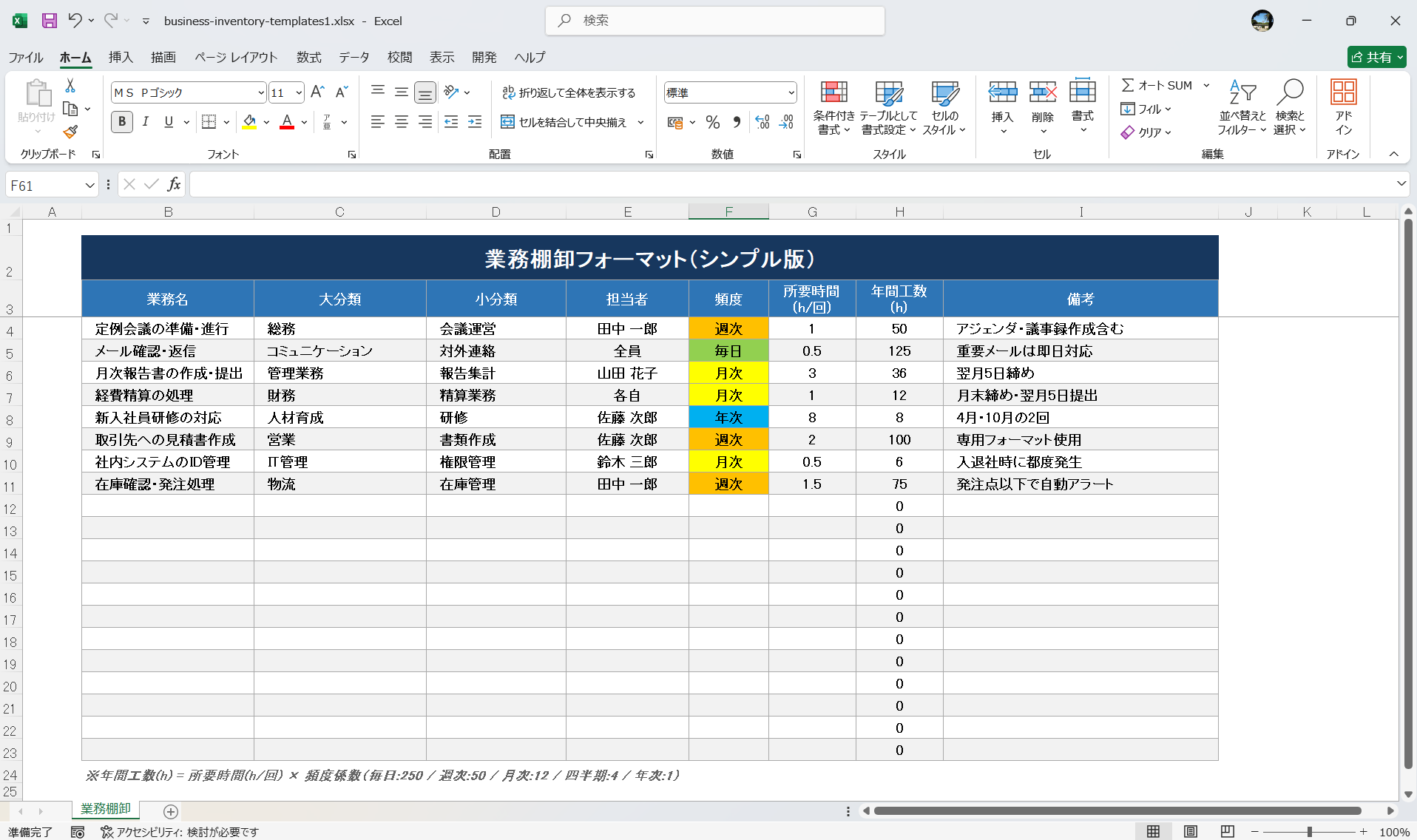Click the Increase Indent icon
Viewport: 1417px width, 840px height.
475,122
